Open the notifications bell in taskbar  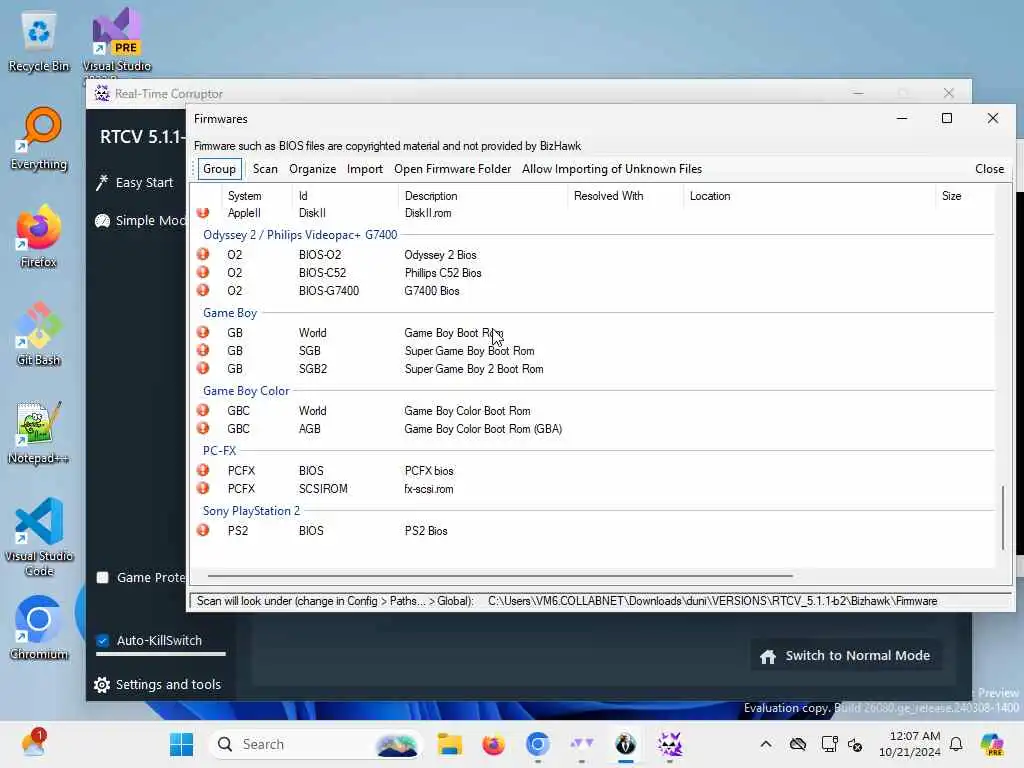[x=956, y=744]
